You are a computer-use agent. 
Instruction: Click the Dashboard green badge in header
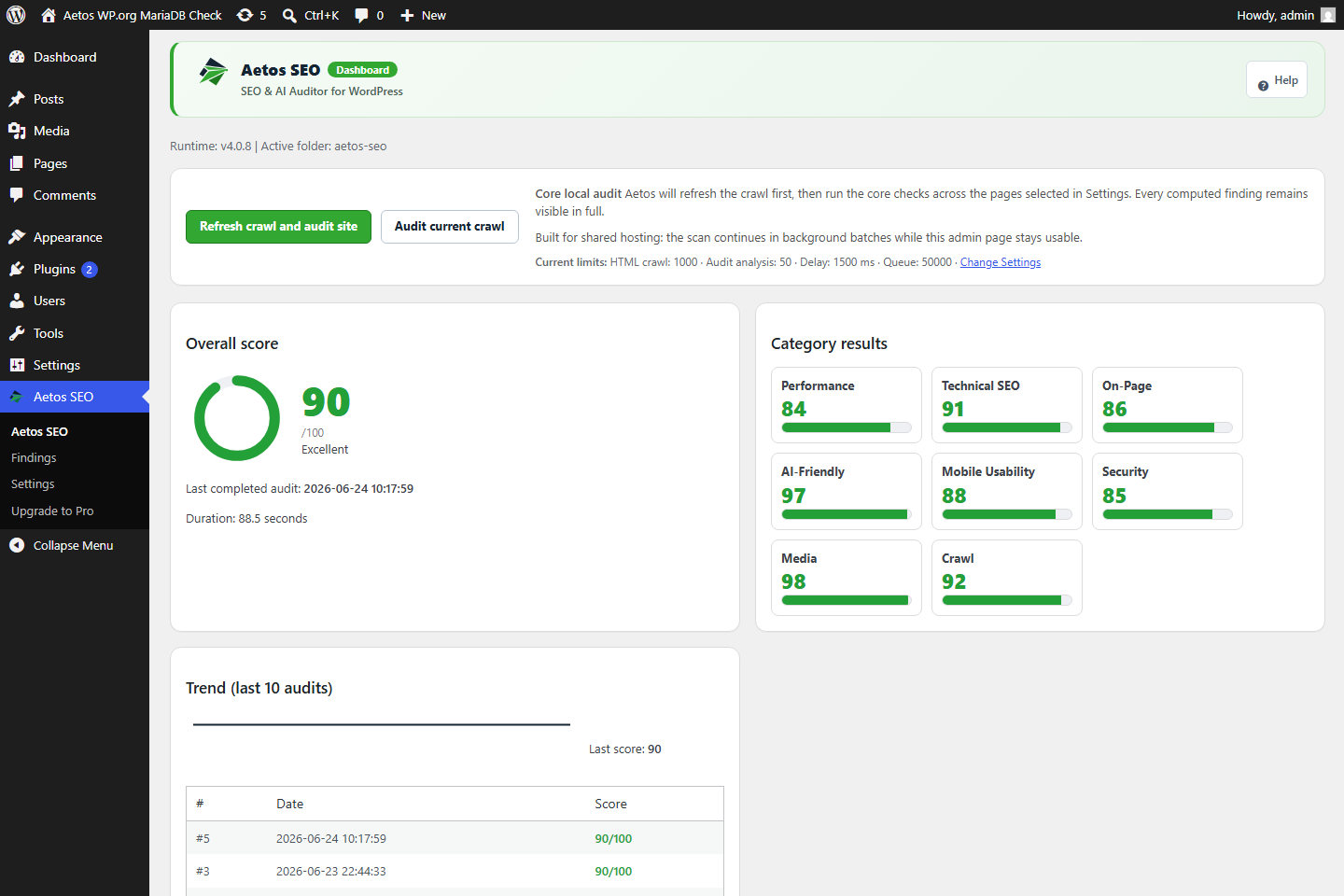tap(362, 70)
